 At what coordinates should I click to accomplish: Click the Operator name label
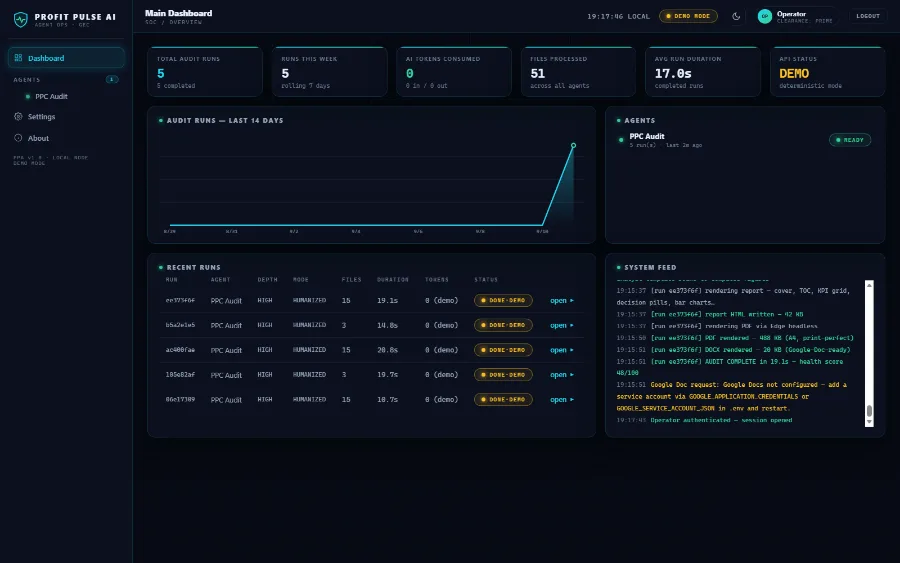click(791, 14)
